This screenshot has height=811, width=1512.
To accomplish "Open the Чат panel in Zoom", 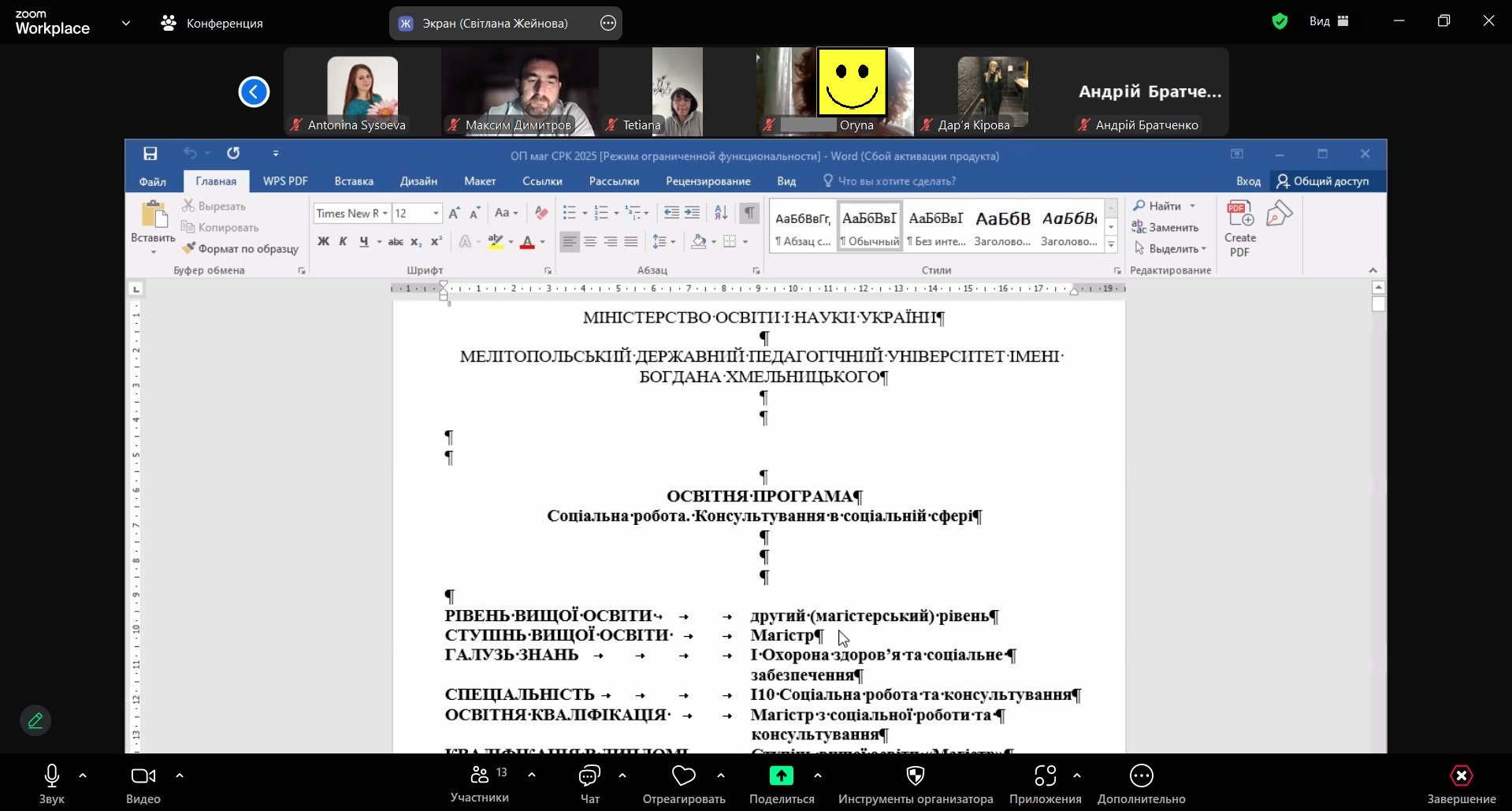I will coord(590,784).
